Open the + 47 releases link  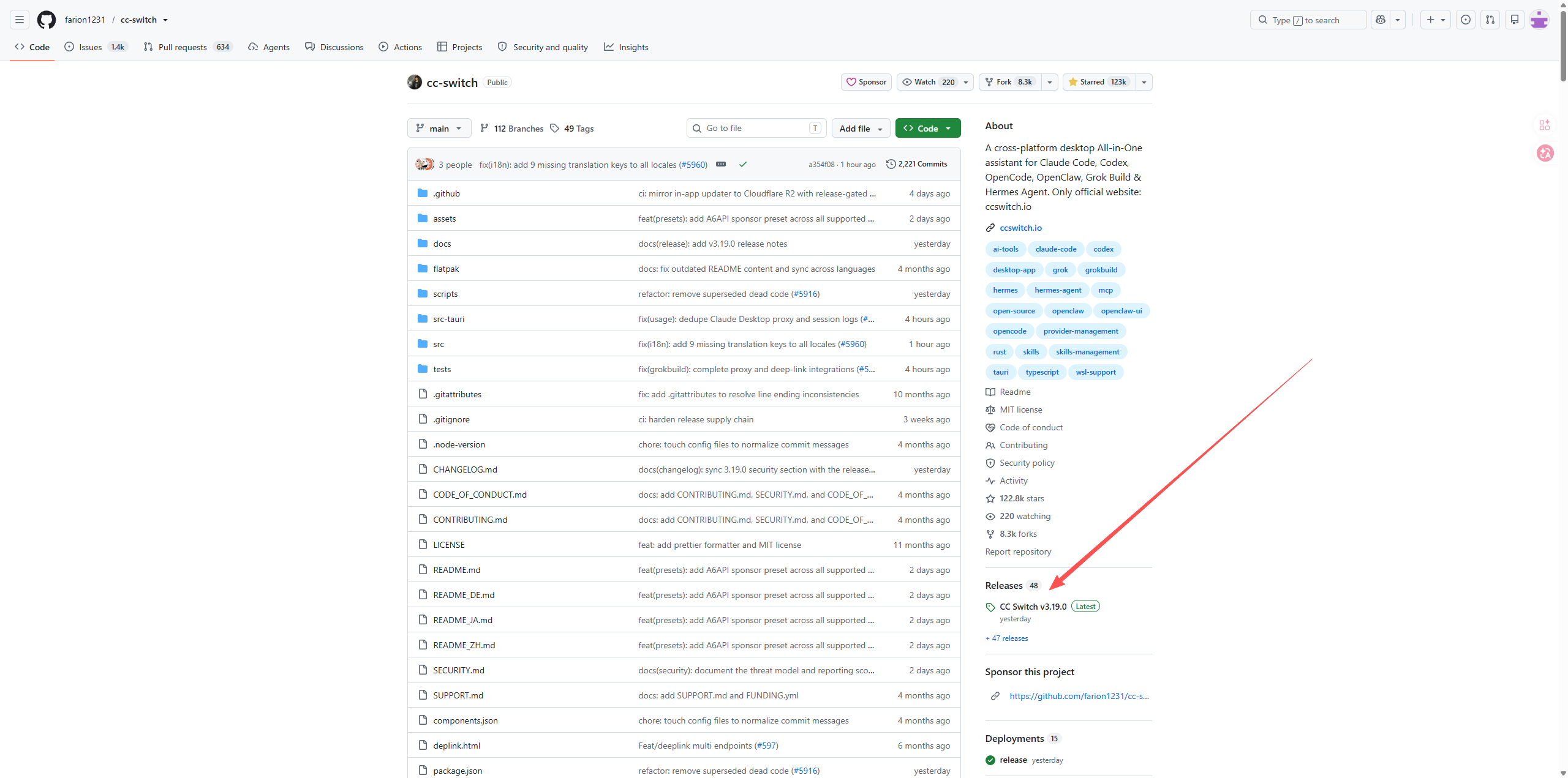pos(1007,638)
